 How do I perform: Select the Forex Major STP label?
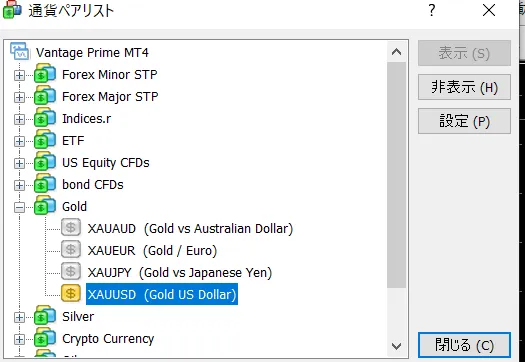point(110,96)
